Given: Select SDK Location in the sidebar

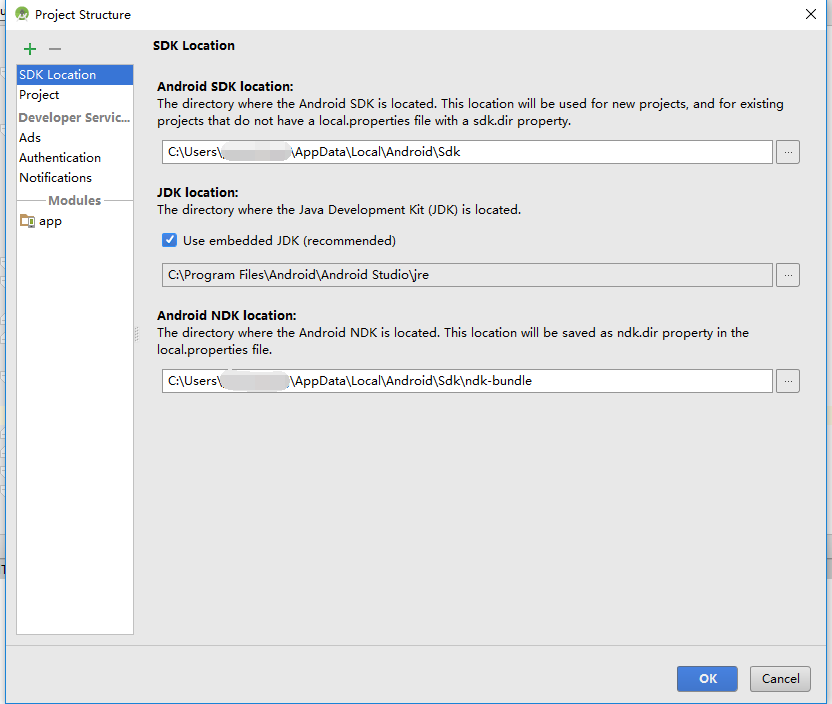Looking at the screenshot, I should point(75,75).
